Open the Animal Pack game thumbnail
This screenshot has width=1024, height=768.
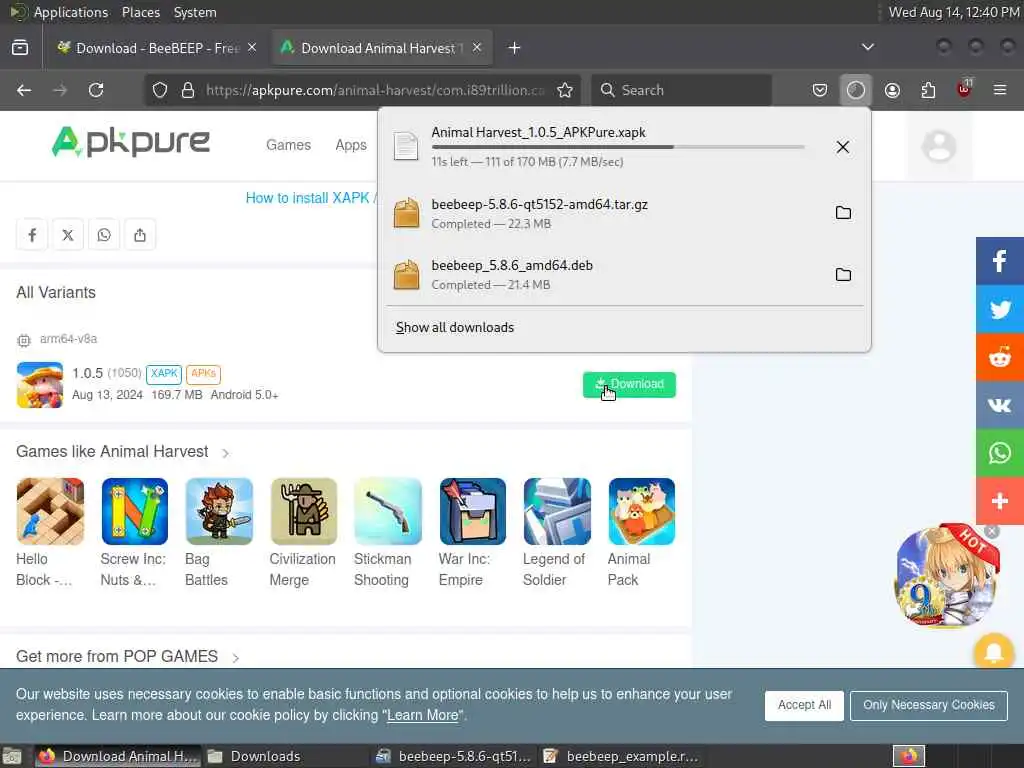642,511
